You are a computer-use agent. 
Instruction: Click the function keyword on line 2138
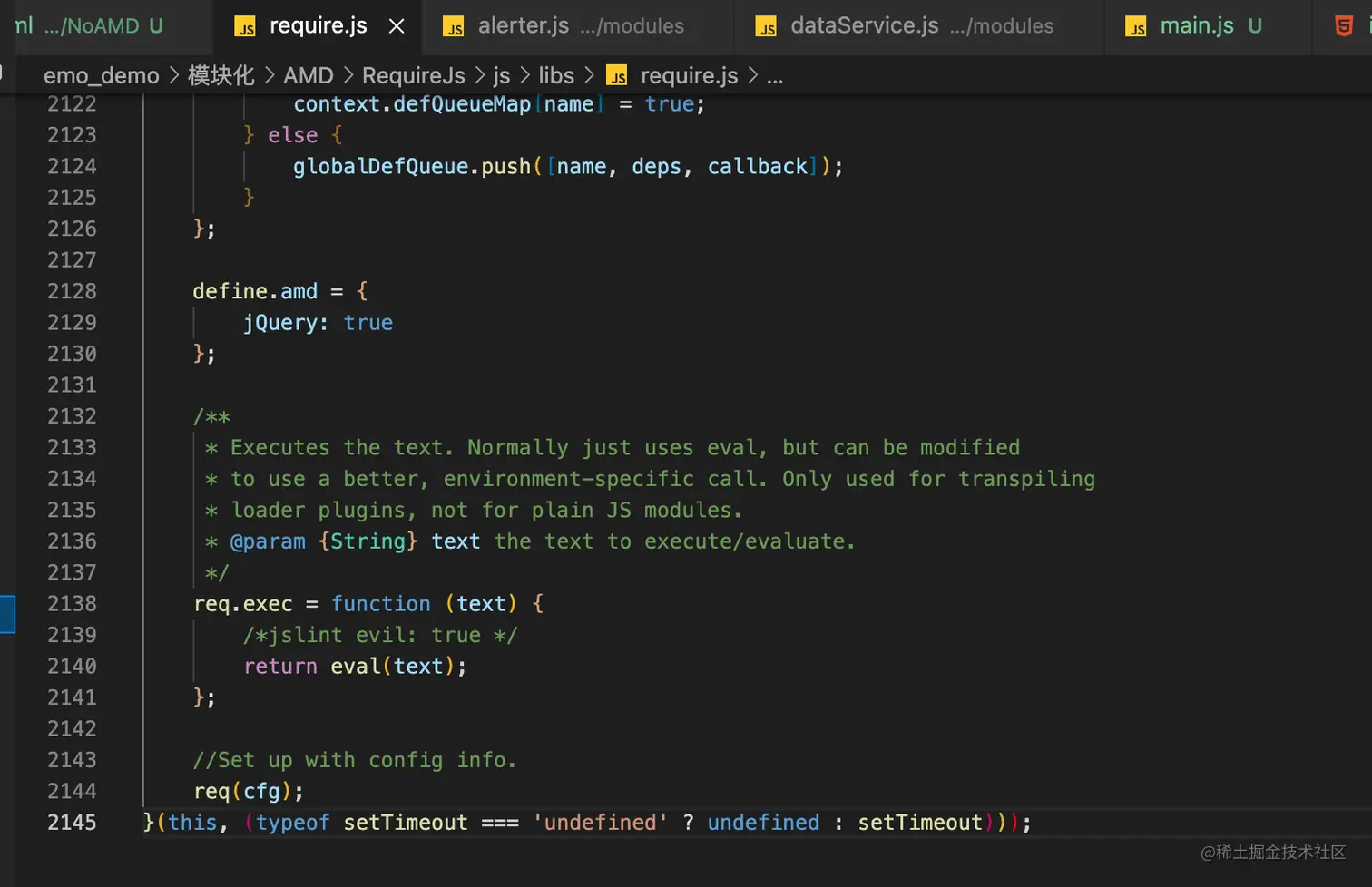381,604
